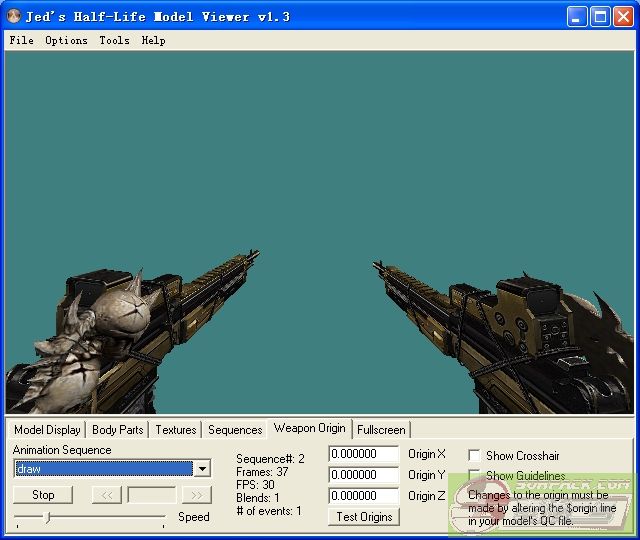Step to next frame with >> button
This screenshot has height=540, width=640.
tap(197, 495)
